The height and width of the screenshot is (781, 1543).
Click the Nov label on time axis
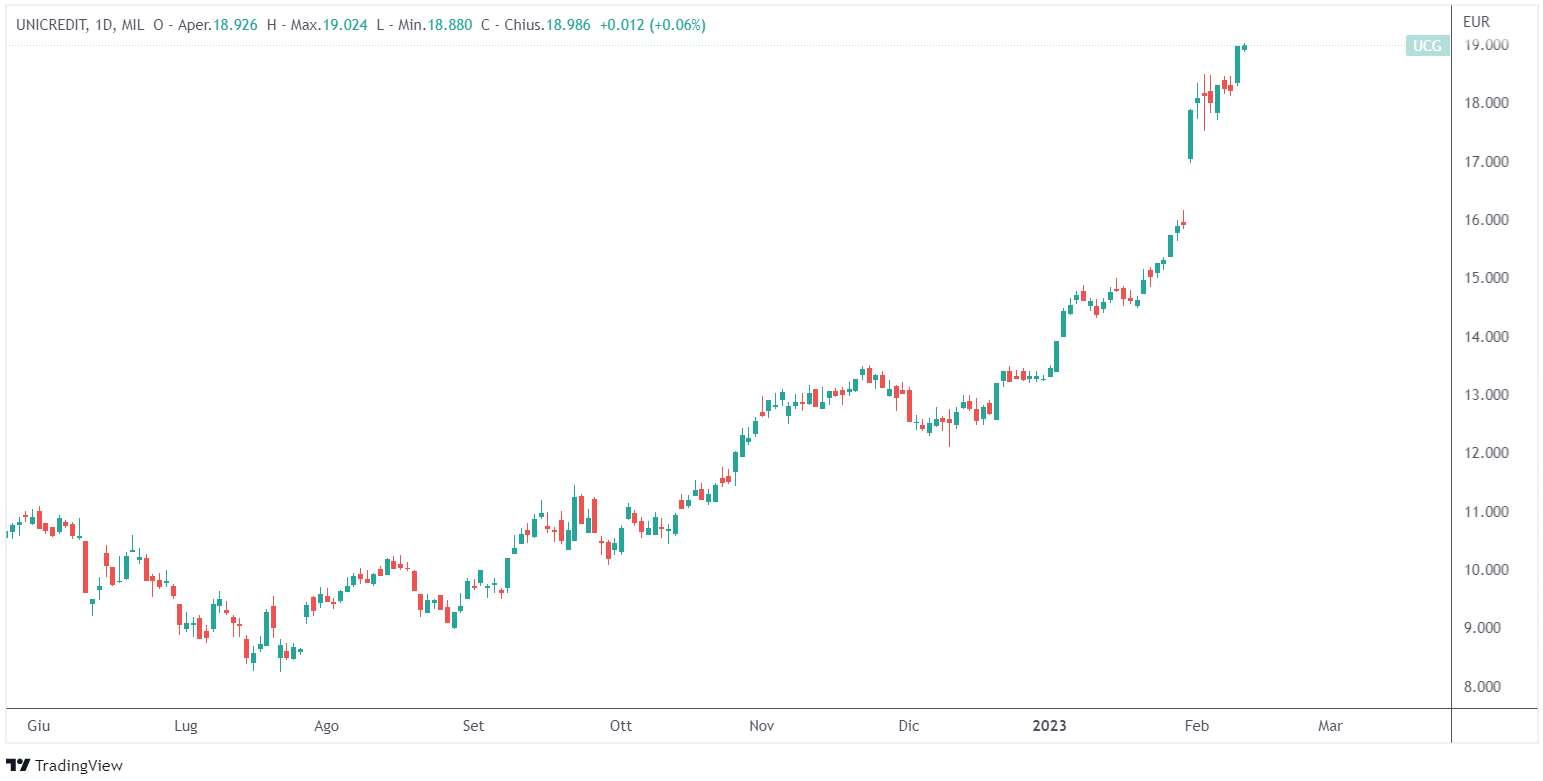tap(762, 725)
